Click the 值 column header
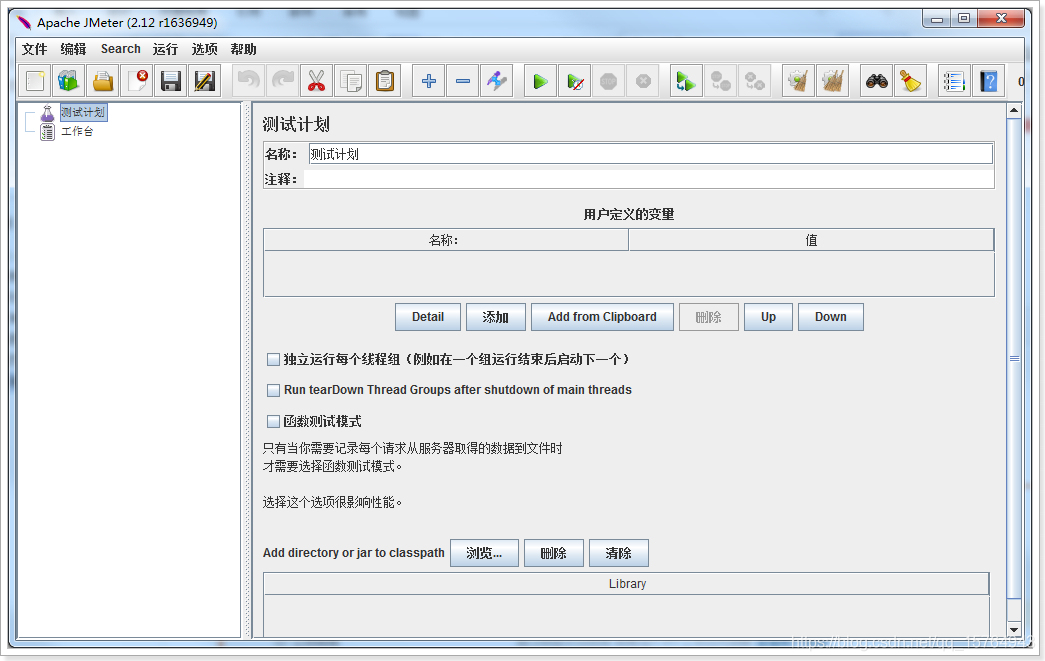 click(x=811, y=240)
